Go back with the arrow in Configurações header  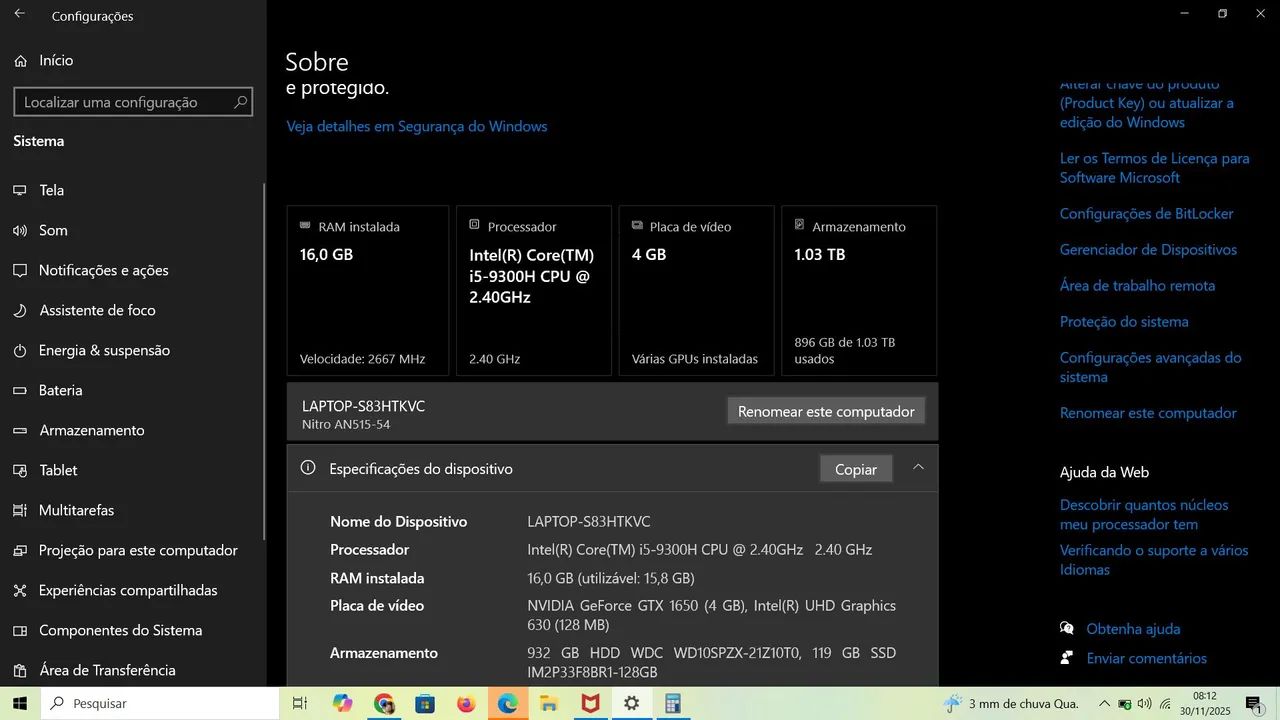point(19,14)
